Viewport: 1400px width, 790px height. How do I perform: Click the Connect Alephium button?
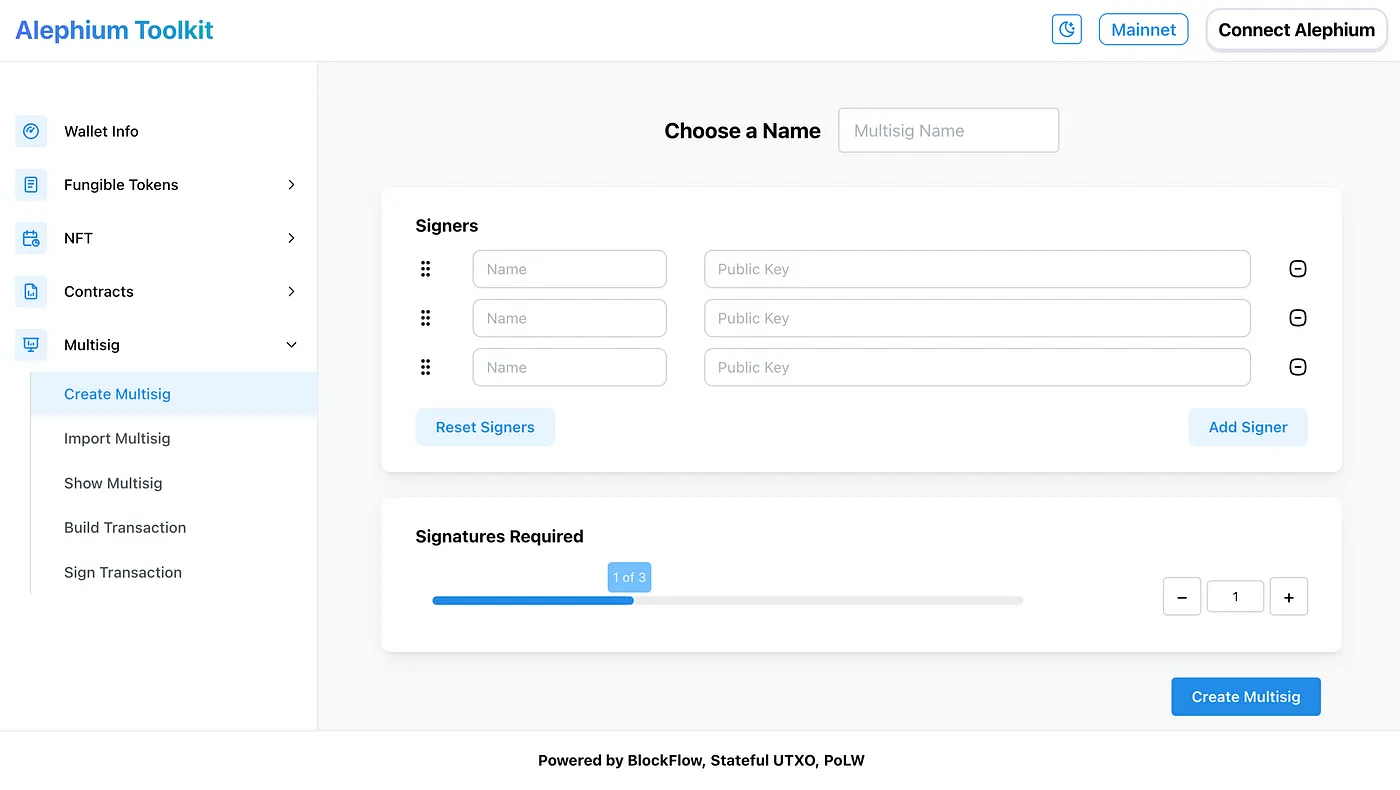(1296, 30)
